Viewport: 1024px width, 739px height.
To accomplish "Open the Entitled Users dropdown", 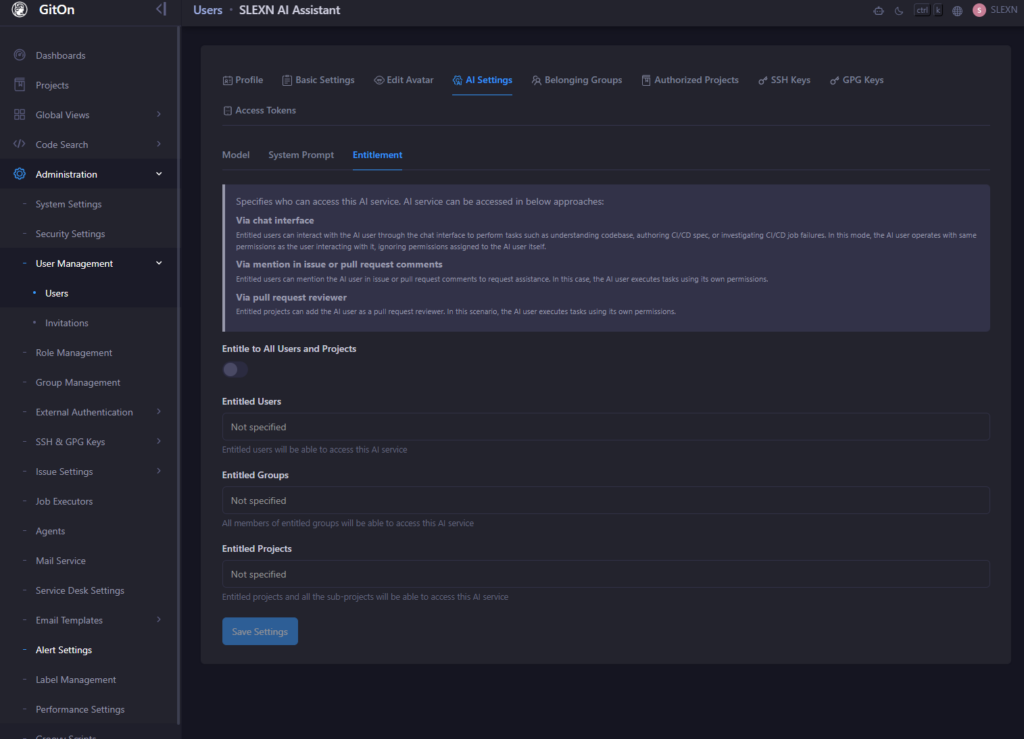I will 605,427.
